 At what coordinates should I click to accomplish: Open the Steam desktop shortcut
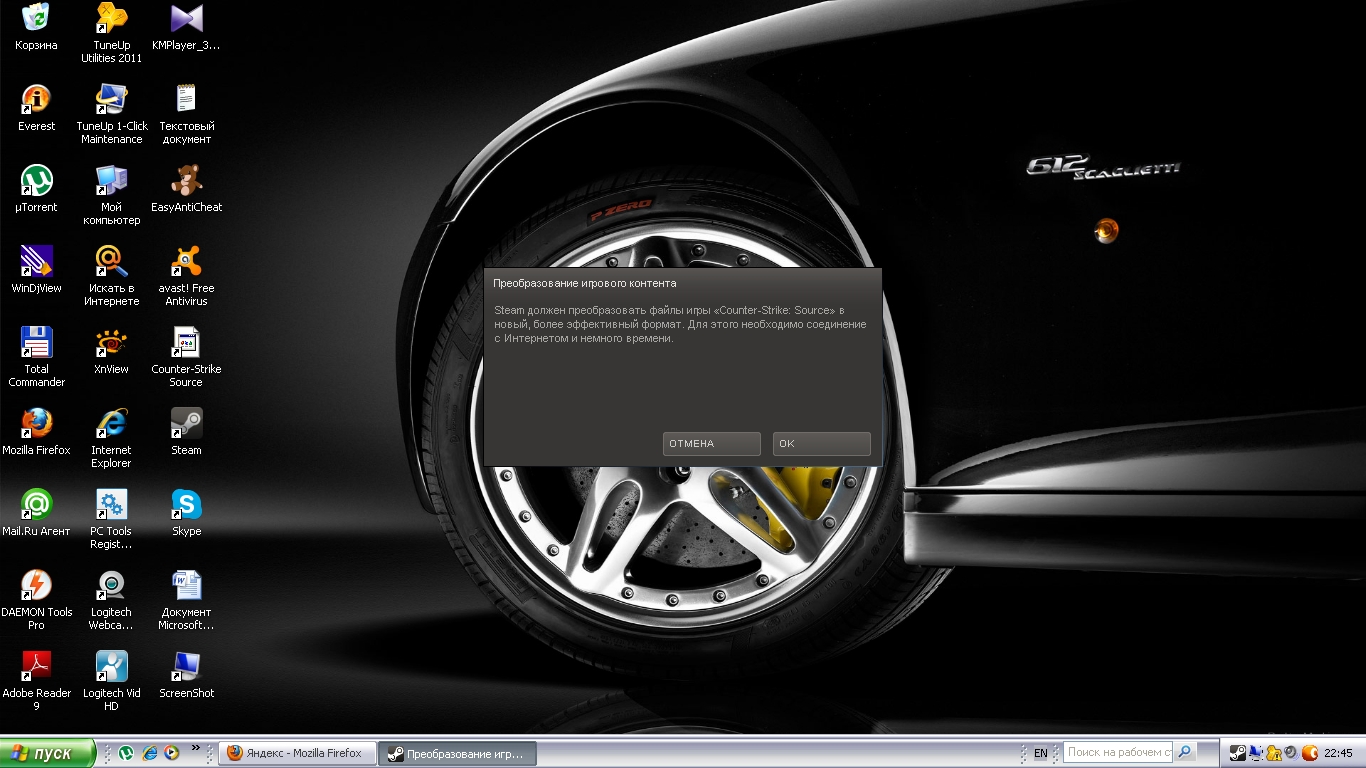coord(186,424)
